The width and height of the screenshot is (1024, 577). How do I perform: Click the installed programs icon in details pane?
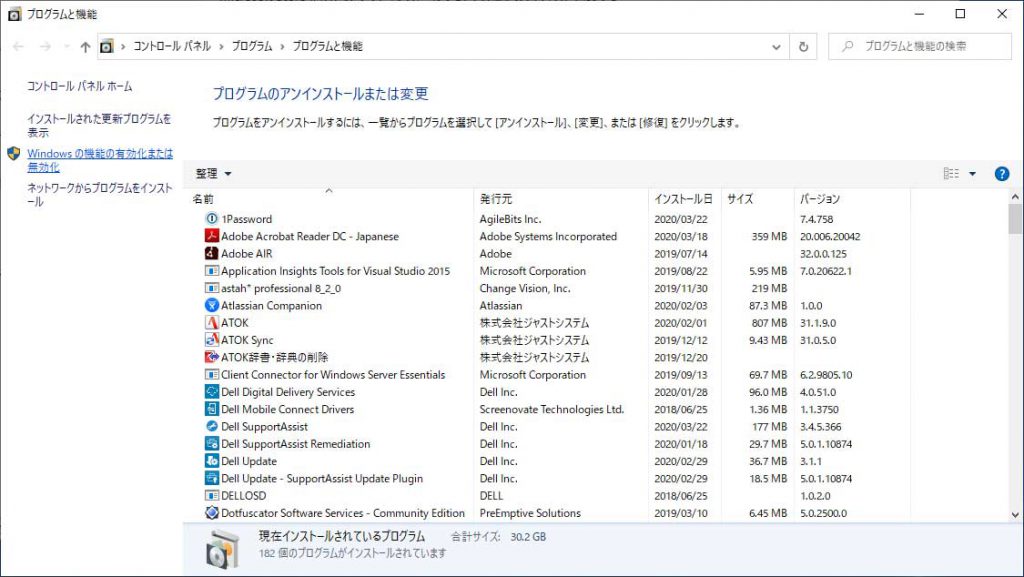click(x=223, y=548)
